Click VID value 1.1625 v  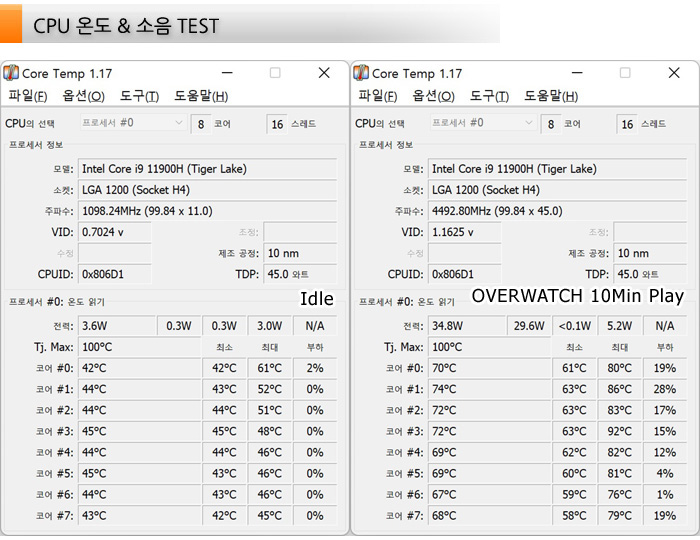465,232
